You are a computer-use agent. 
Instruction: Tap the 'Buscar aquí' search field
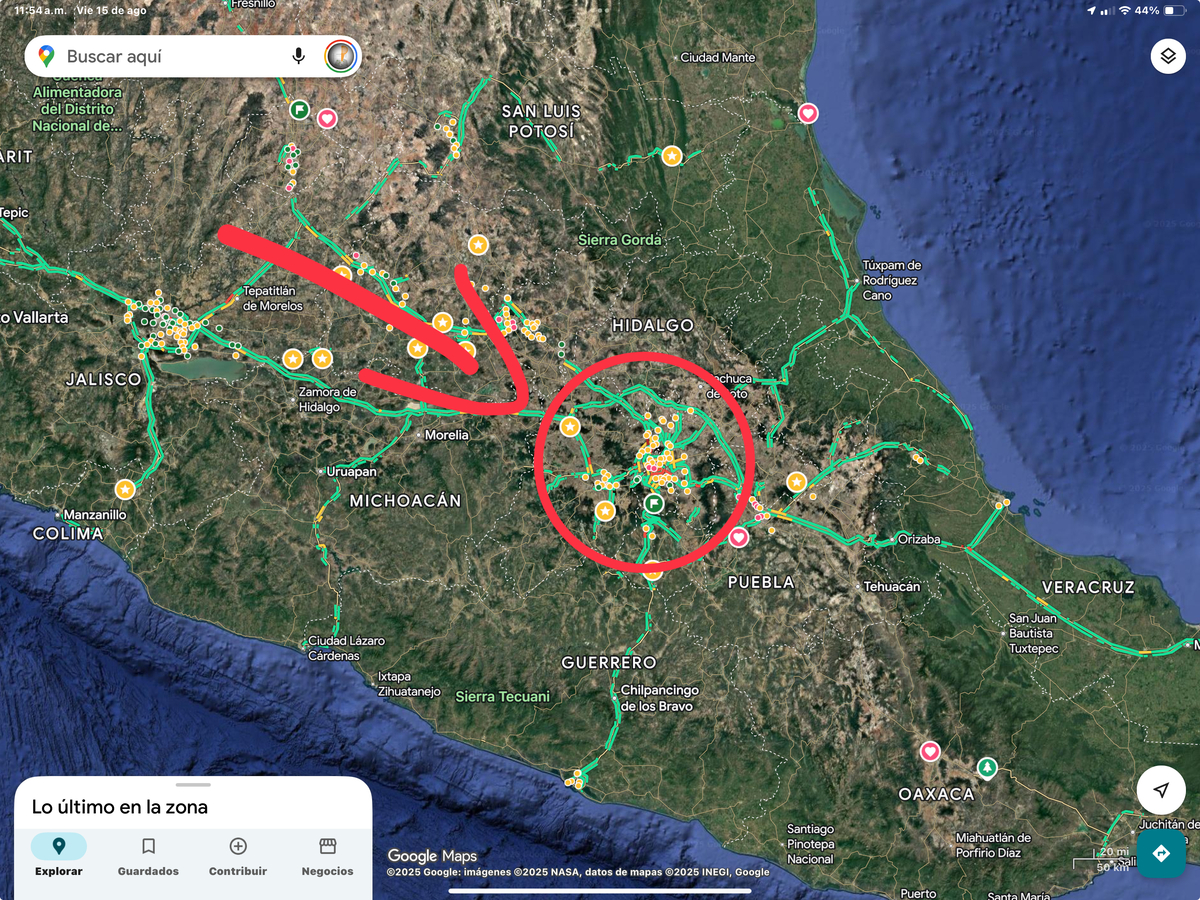point(170,56)
